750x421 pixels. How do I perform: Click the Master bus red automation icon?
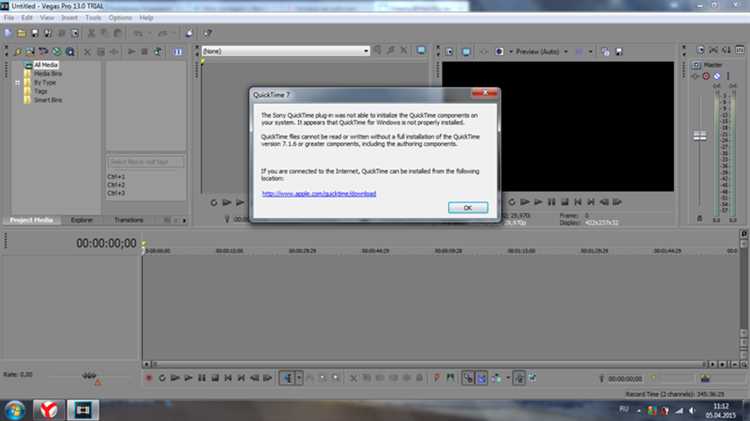(x=706, y=76)
